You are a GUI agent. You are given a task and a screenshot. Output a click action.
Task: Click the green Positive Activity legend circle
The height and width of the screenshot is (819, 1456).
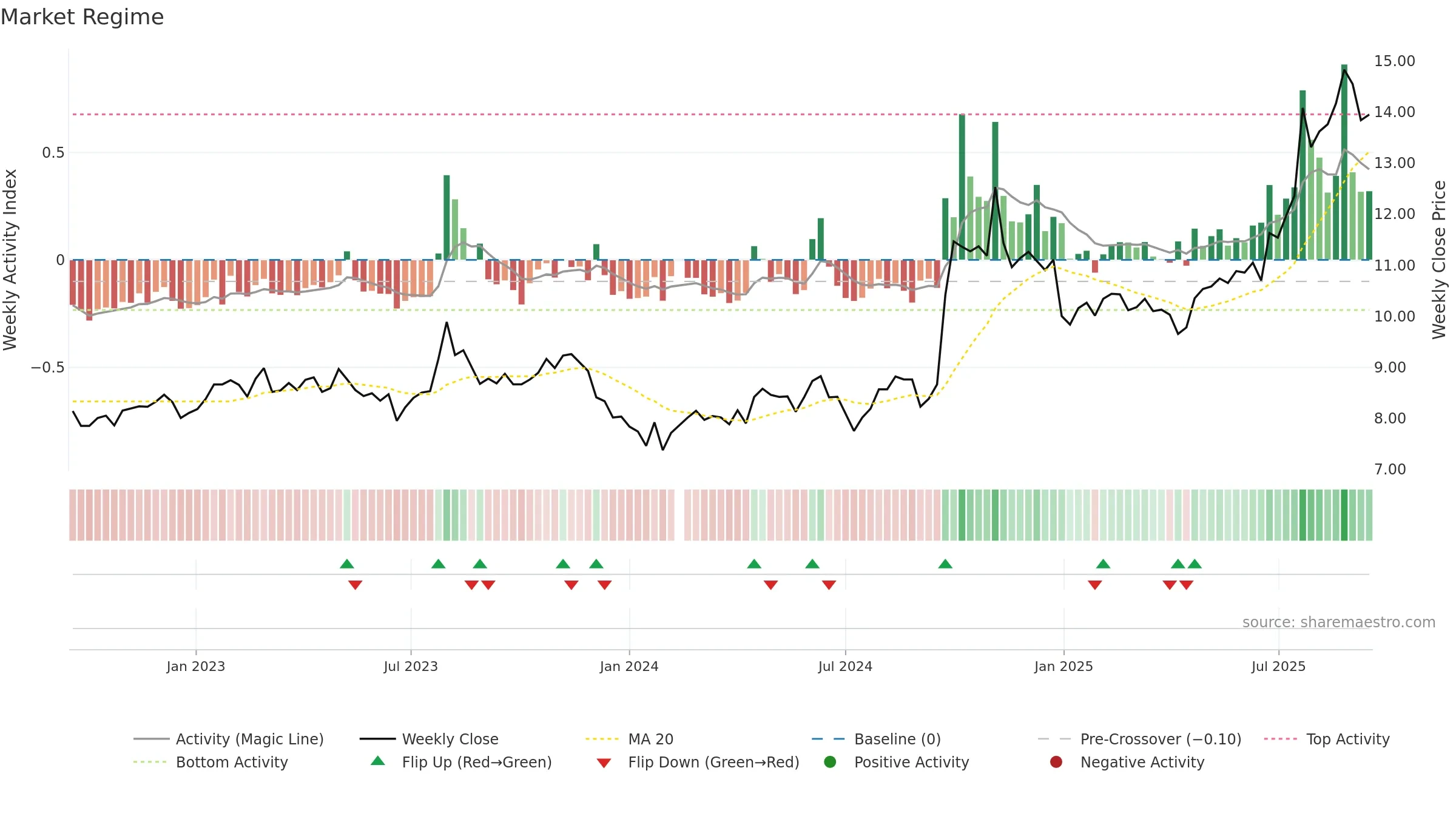coord(830,762)
